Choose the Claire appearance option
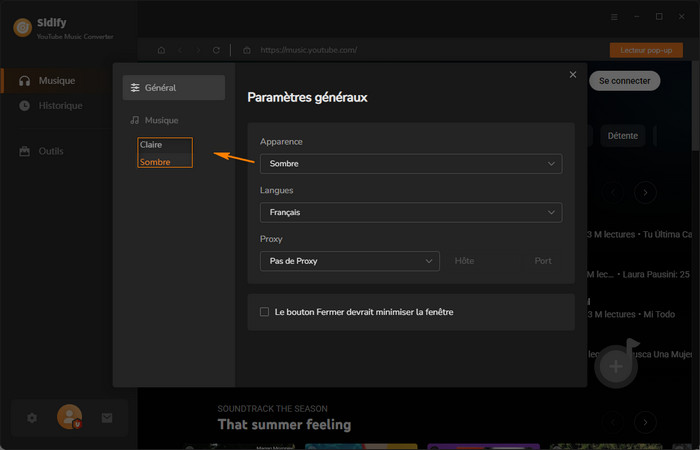The width and height of the screenshot is (700, 450). 152,145
